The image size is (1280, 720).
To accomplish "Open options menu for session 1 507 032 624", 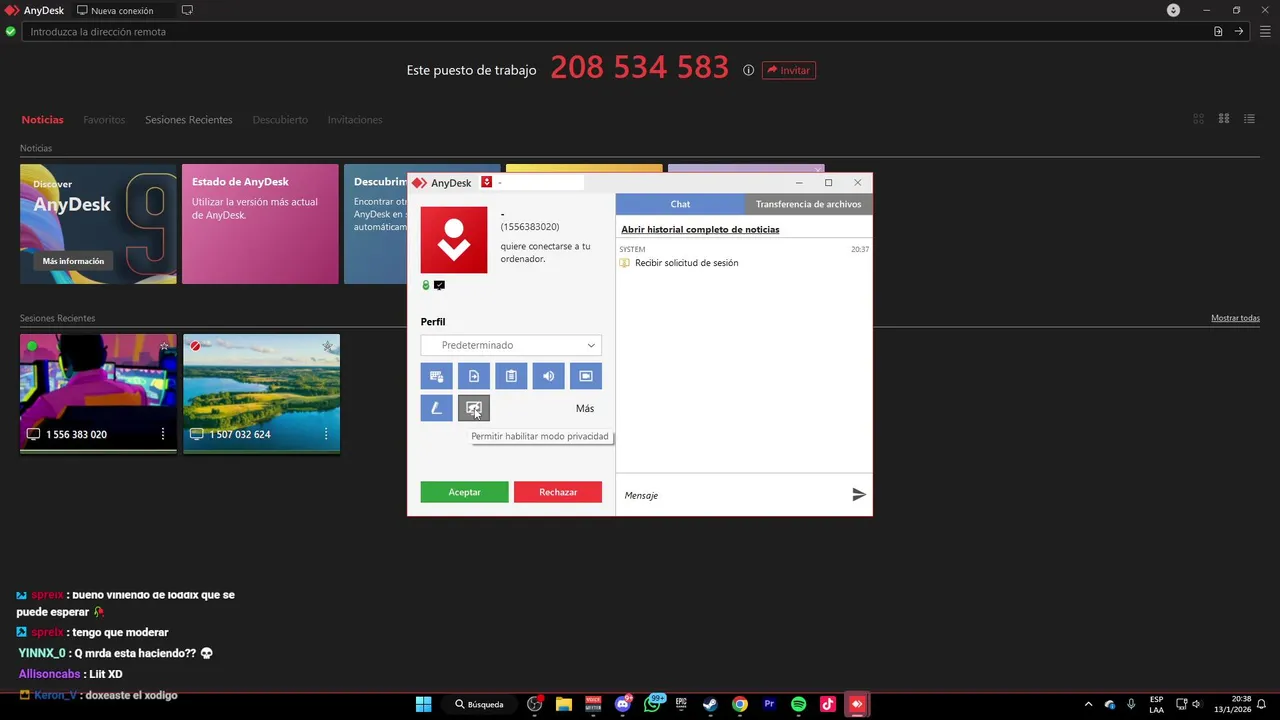I will (326, 435).
